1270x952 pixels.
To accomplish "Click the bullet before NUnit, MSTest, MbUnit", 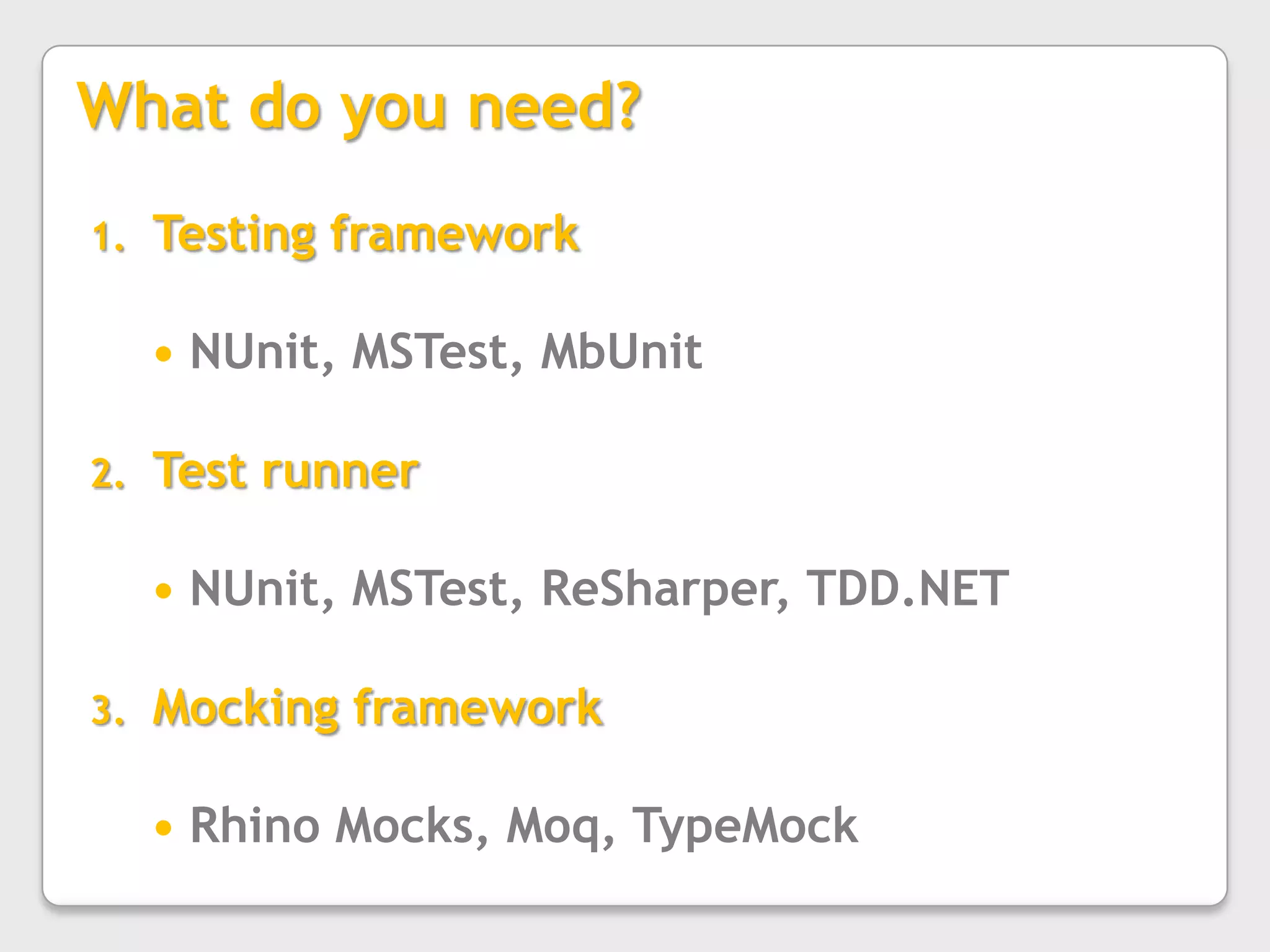I will [163, 354].
